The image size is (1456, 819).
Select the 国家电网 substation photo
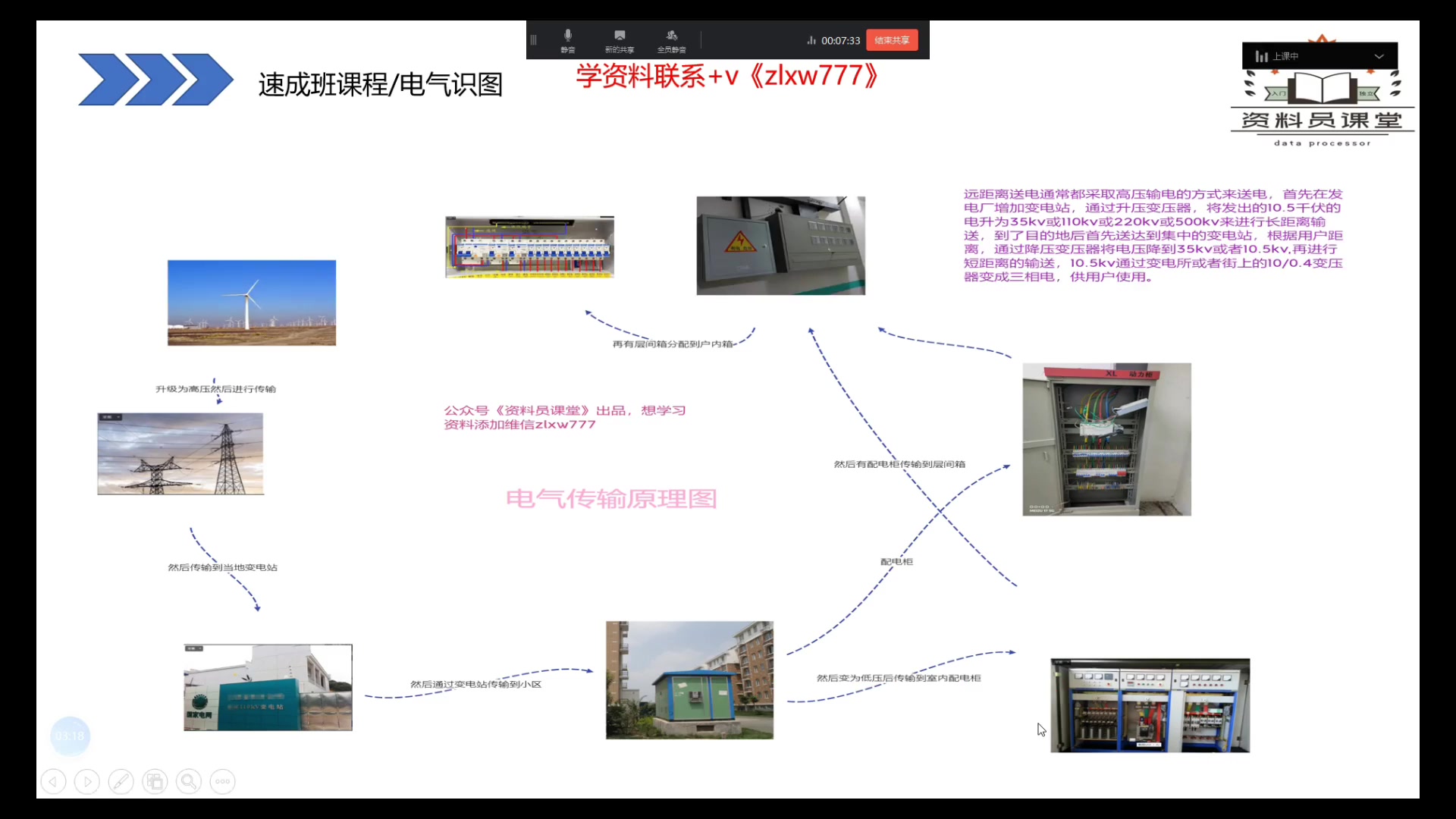(268, 687)
